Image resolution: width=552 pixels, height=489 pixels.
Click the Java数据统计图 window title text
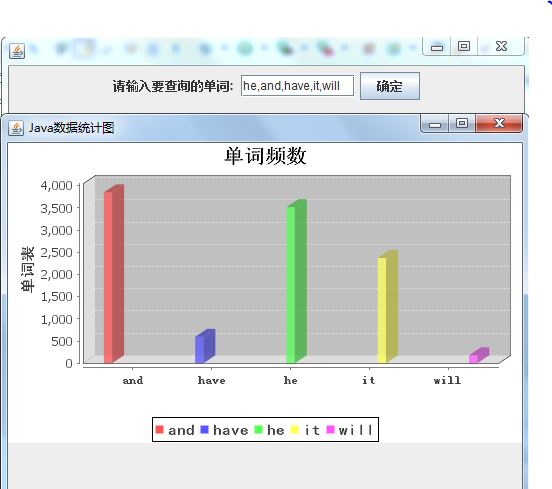(x=71, y=128)
